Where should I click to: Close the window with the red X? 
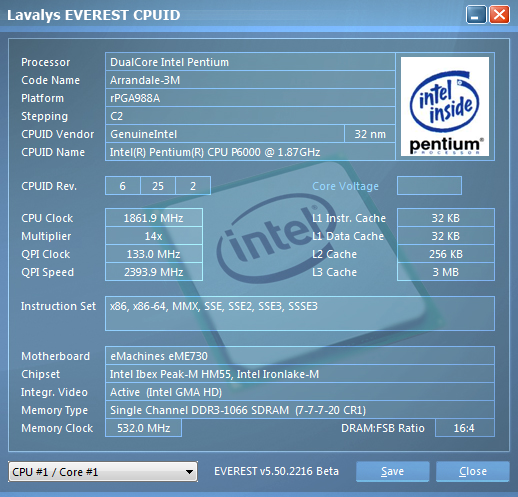[499, 15]
